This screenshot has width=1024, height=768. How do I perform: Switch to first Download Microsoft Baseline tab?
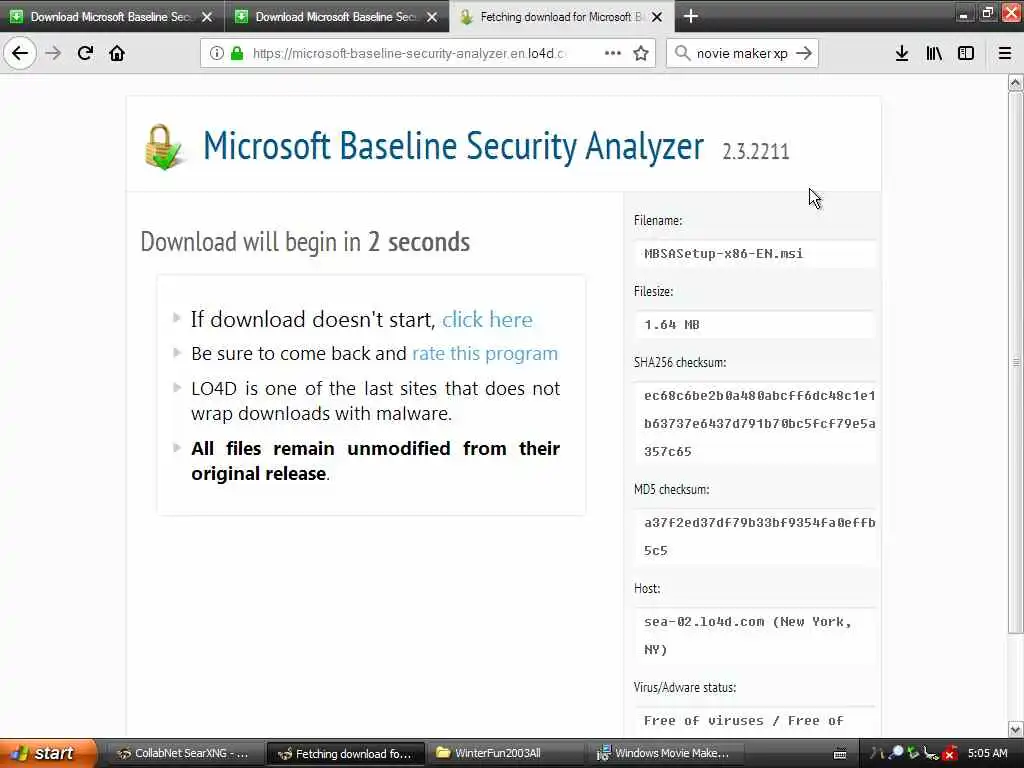point(111,17)
